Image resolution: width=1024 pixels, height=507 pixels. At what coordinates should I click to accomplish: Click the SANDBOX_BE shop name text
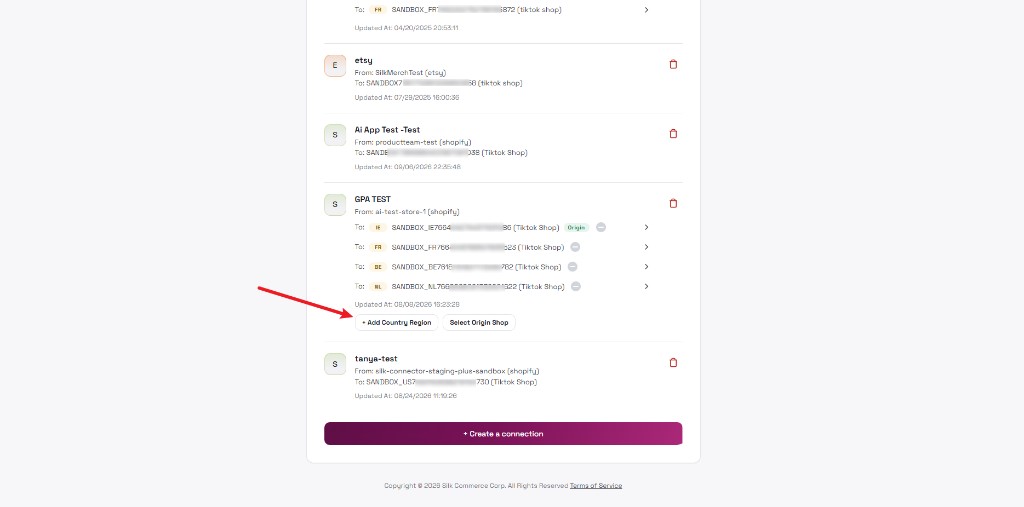tap(476, 267)
